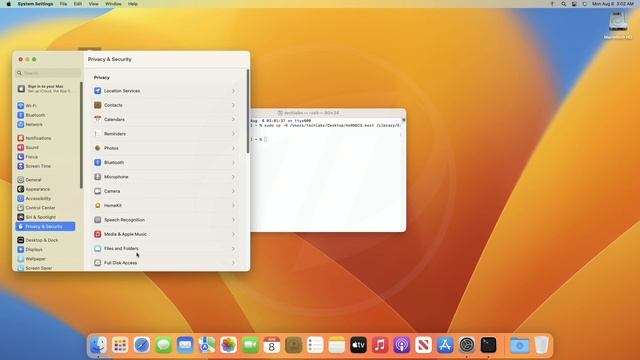The height and width of the screenshot is (360, 640).
Task: Launch Maps from the Dock
Action: click(x=207, y=345)
